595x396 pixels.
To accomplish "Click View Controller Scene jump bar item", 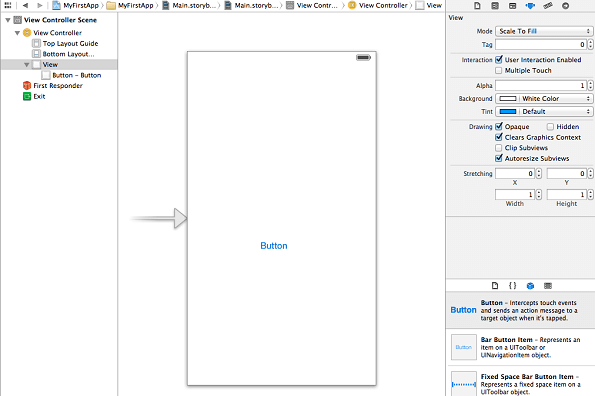I will 312,5.
